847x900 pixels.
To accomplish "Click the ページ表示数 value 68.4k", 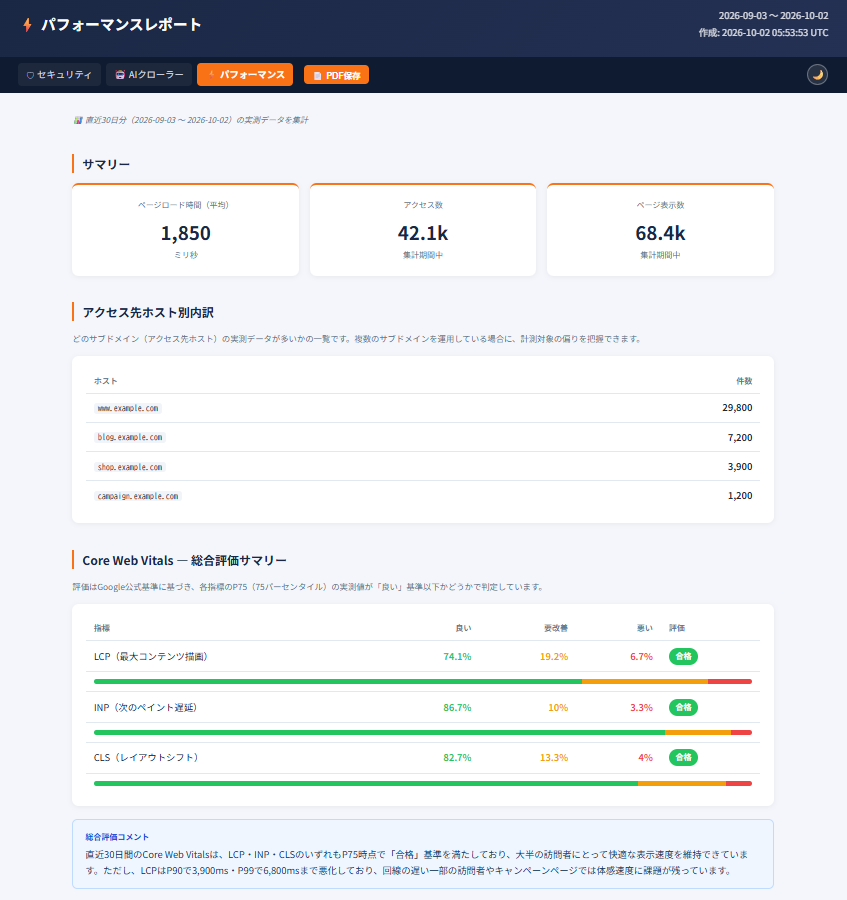I will [x=660, y=233].
